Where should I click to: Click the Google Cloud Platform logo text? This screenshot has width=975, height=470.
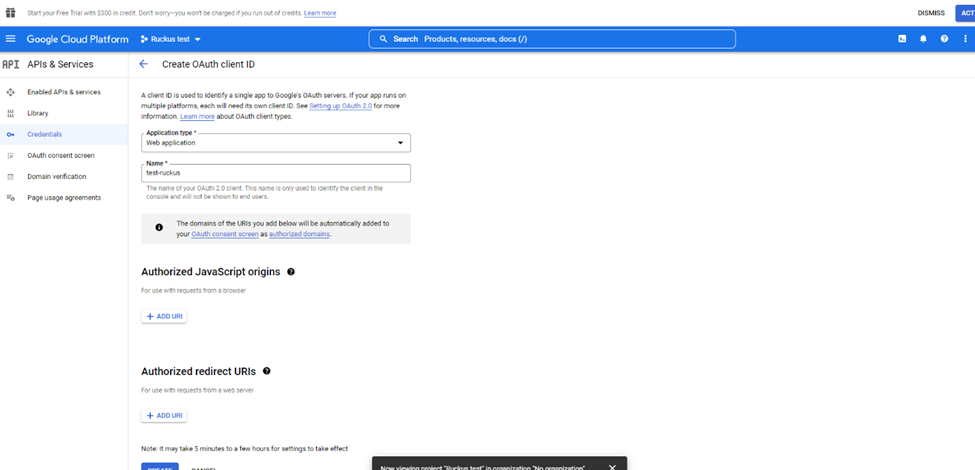coord(78,39)
